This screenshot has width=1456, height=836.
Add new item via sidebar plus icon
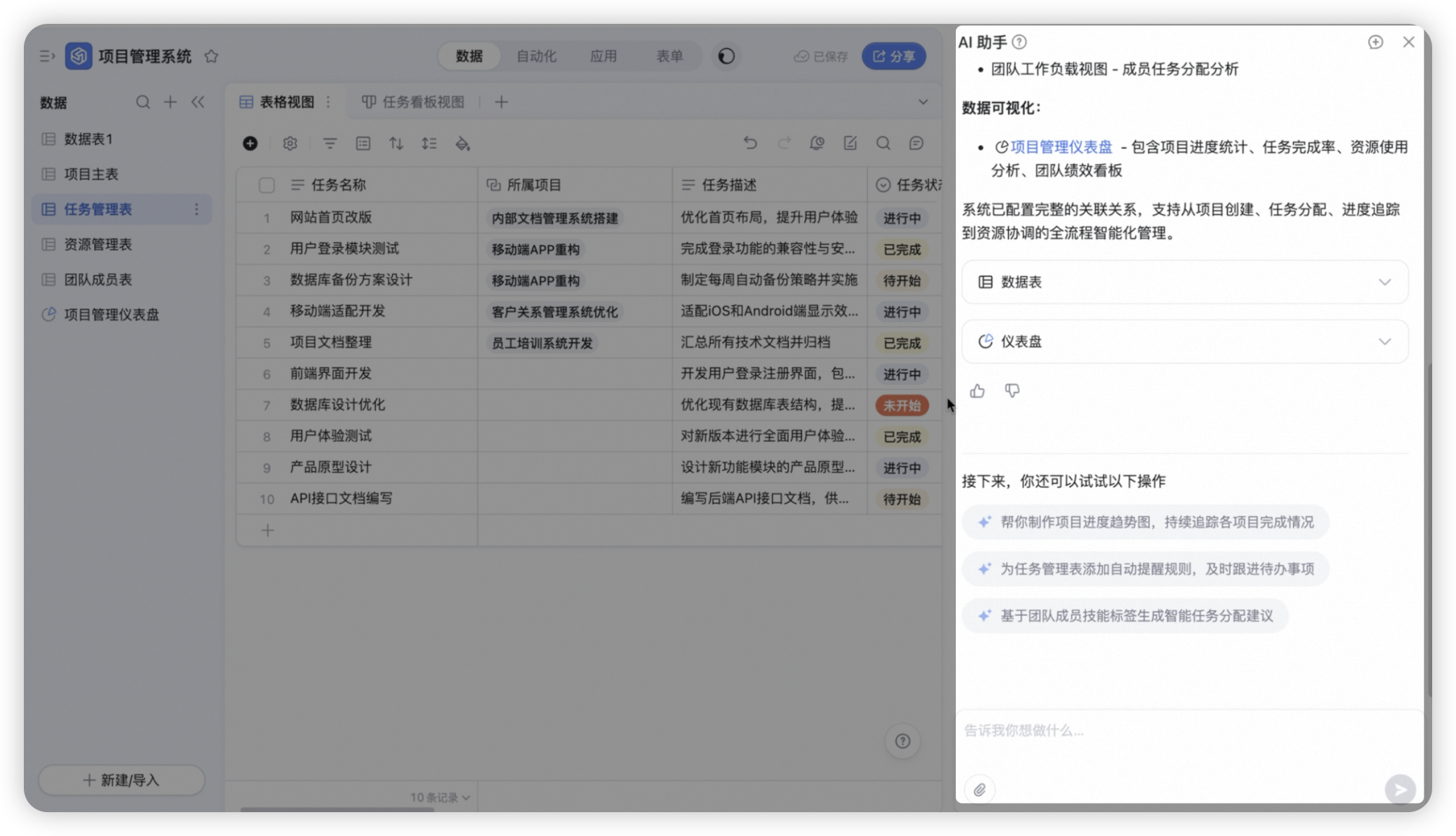170,102
